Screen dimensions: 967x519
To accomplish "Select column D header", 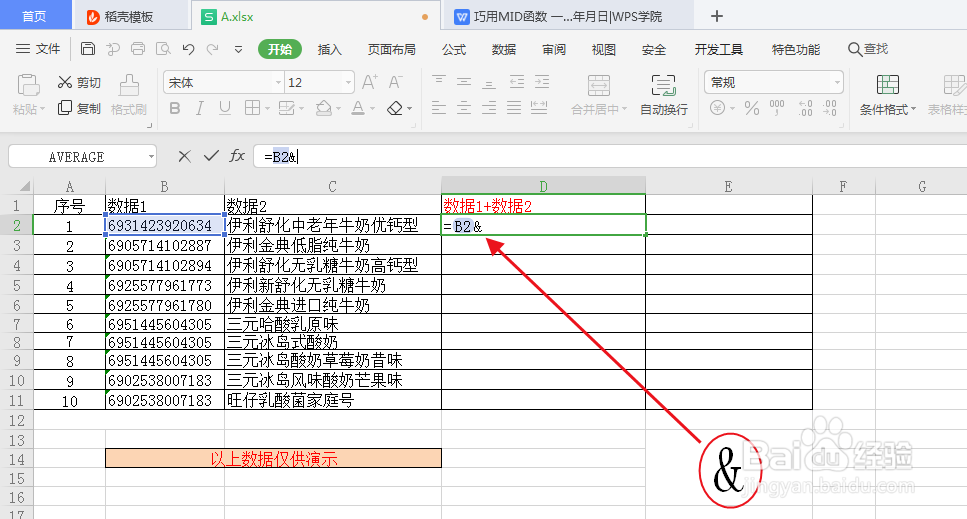I will pyautogui.click(x=543, y=186).
